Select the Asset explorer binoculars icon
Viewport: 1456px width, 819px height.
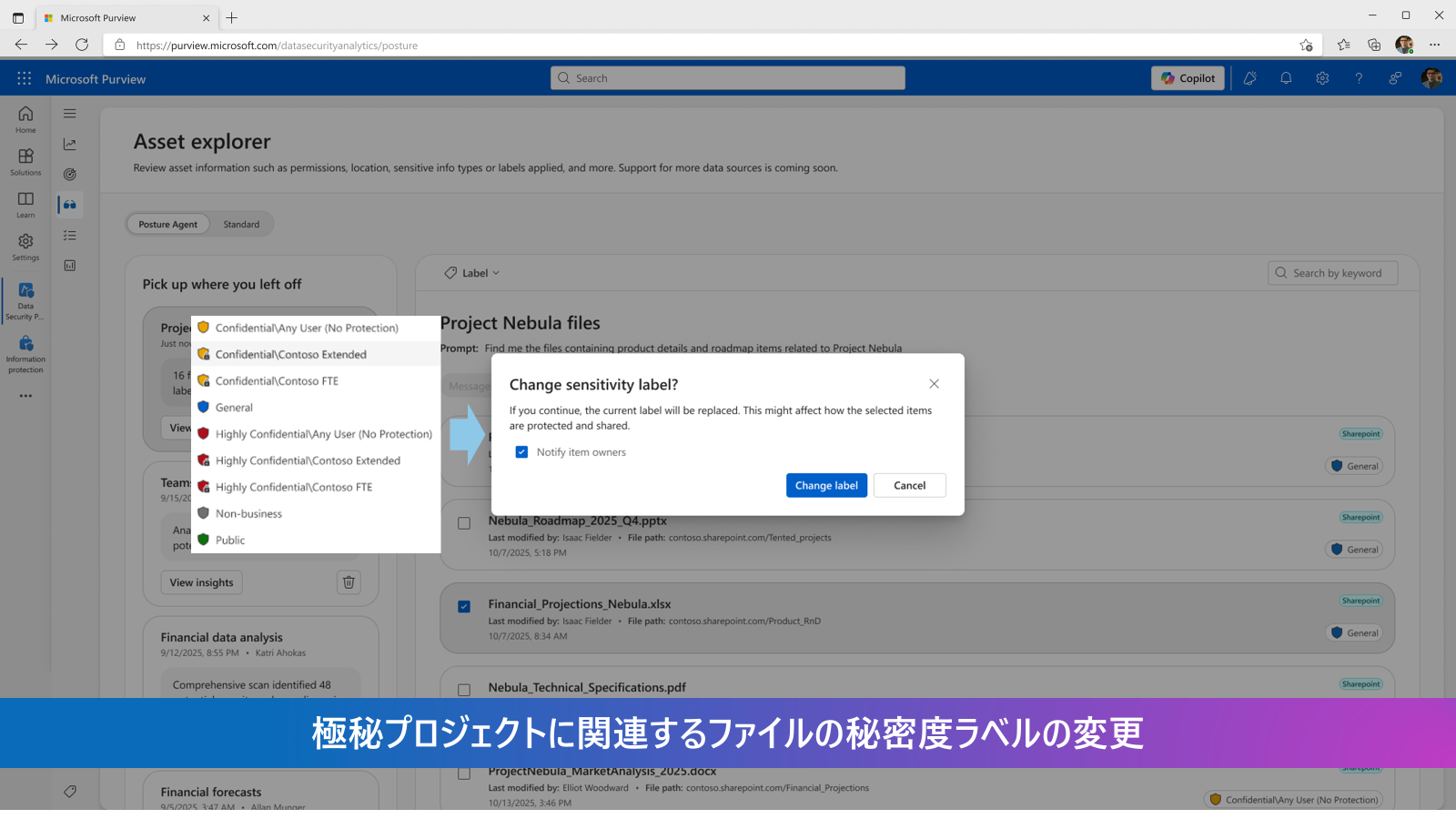[70, 205]
